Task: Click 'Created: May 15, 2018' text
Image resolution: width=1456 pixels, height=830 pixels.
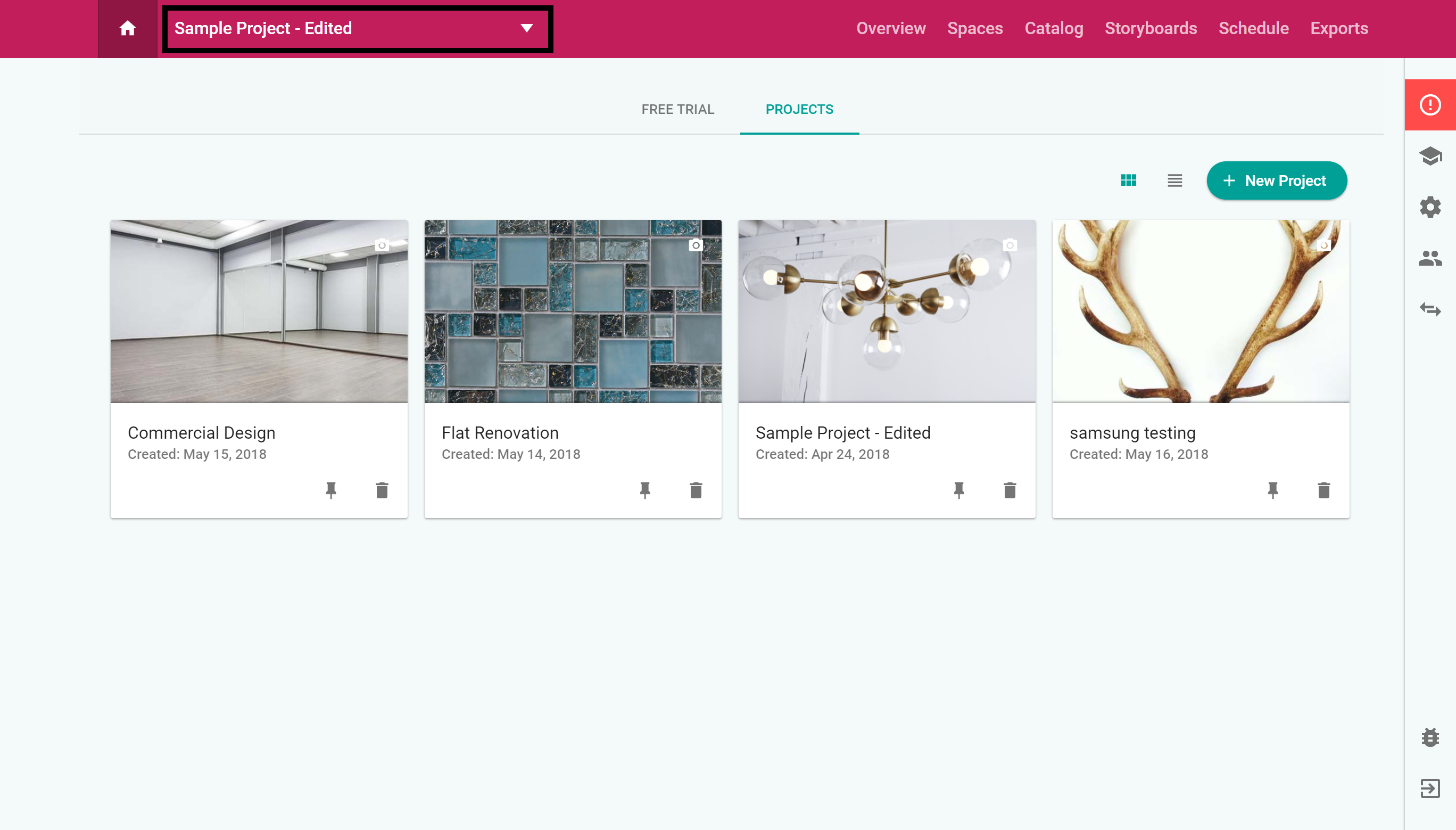Action: tap(197, 454)
